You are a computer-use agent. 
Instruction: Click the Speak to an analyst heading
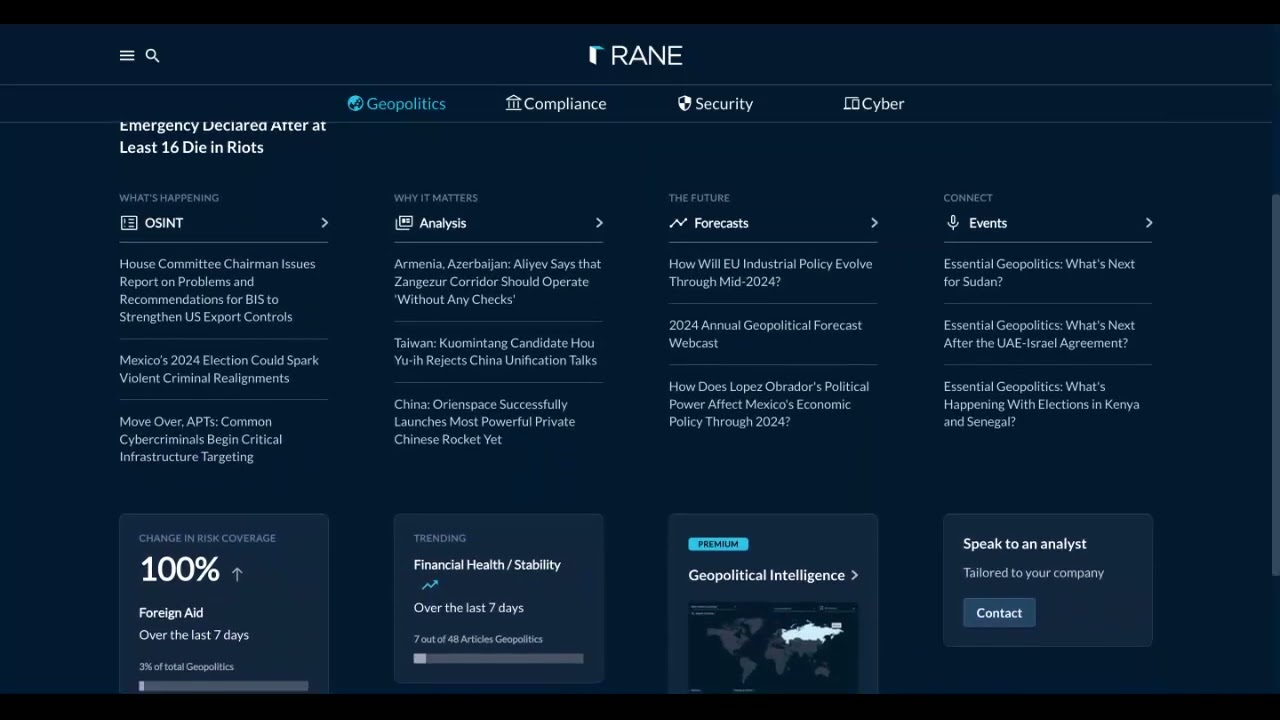[1025, 544]
